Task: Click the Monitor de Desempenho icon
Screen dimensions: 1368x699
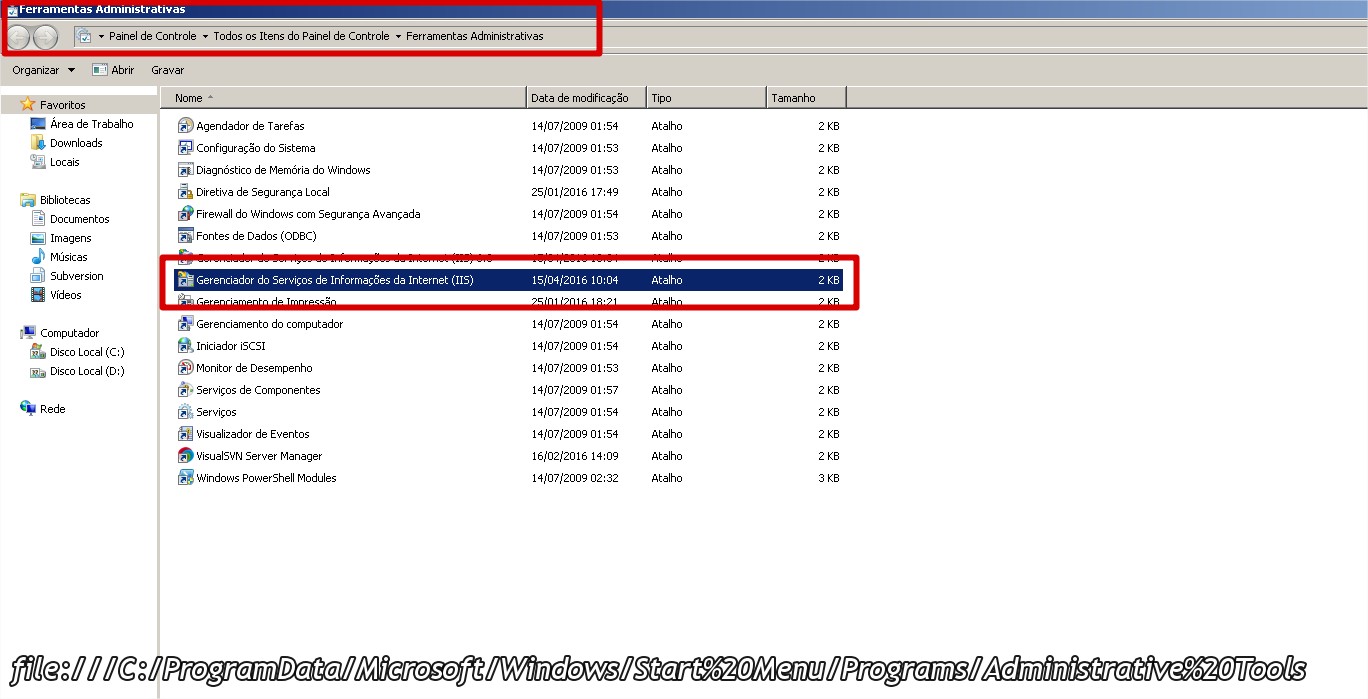Action: pyautogui.click(x=185, y=368)
